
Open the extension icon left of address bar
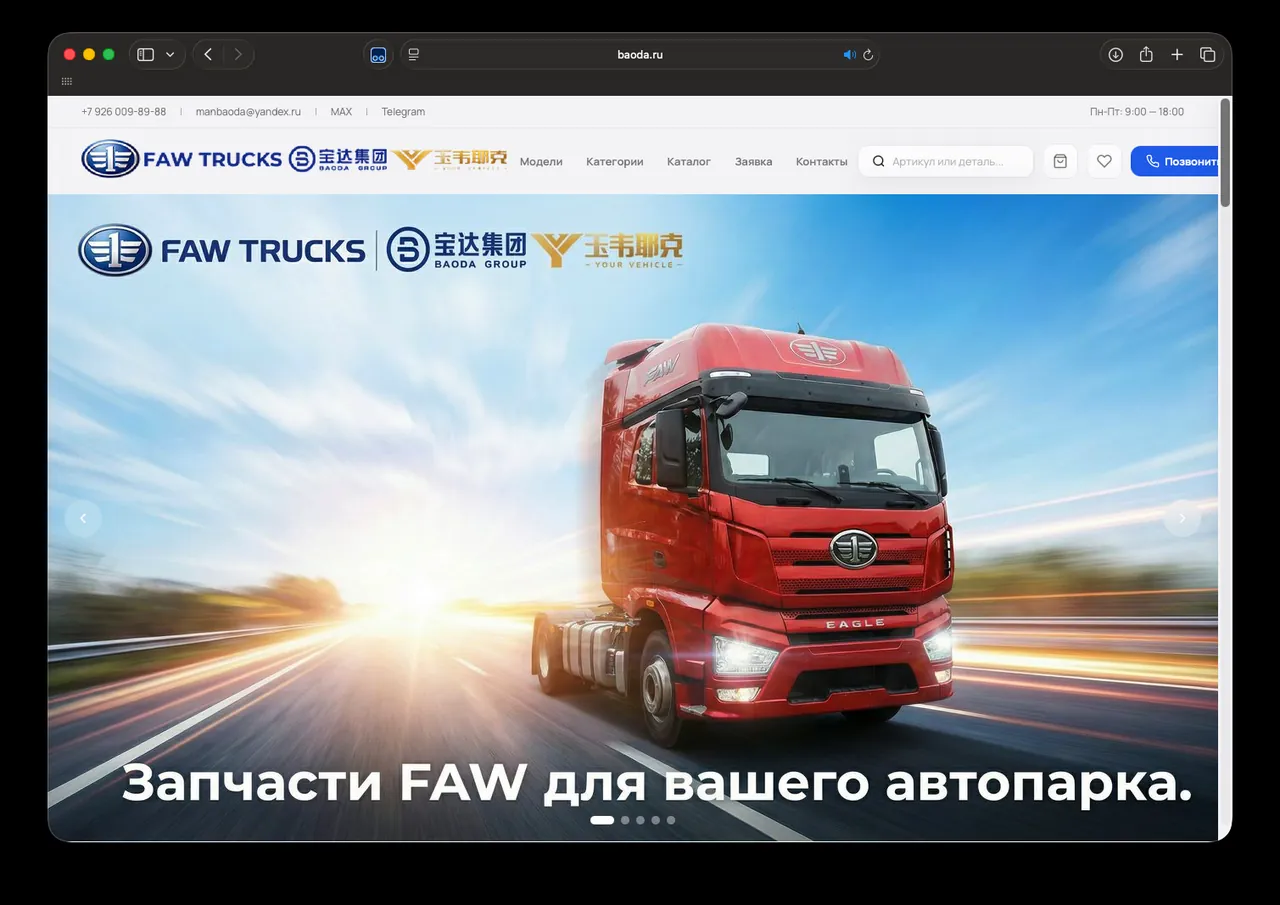[x=378, y=55]
